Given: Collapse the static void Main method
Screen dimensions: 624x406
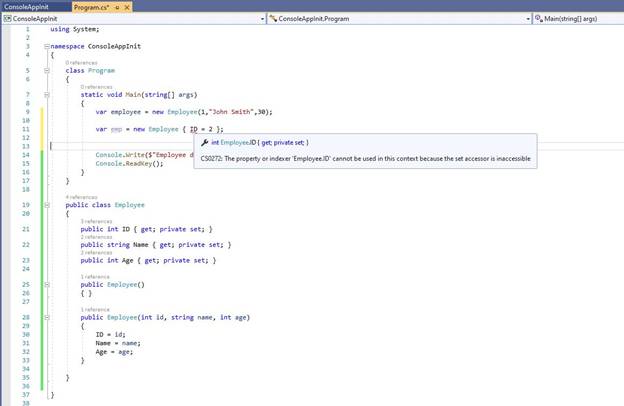Looking at the screenshot, I should [47, 95].
